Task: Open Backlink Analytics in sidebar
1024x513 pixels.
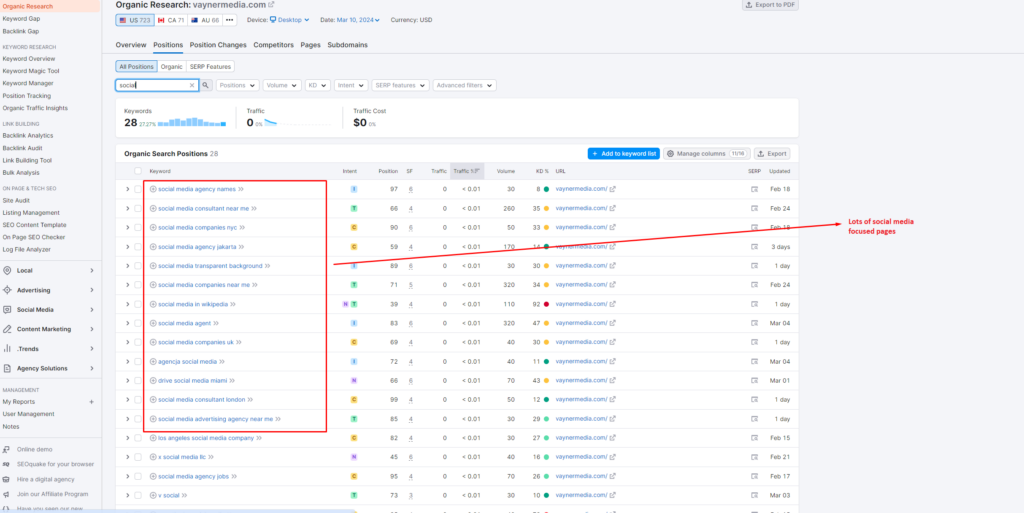Action: click(27, 136)
